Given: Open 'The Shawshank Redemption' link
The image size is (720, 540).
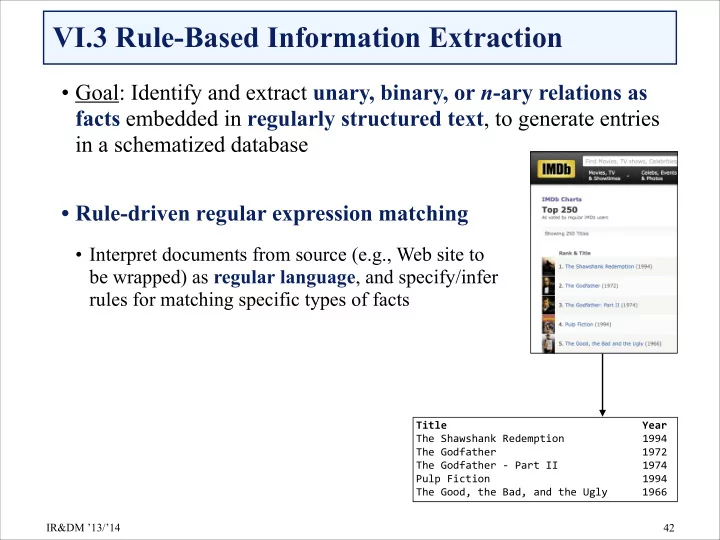Looking at the screenshot, I should point(599,266).
